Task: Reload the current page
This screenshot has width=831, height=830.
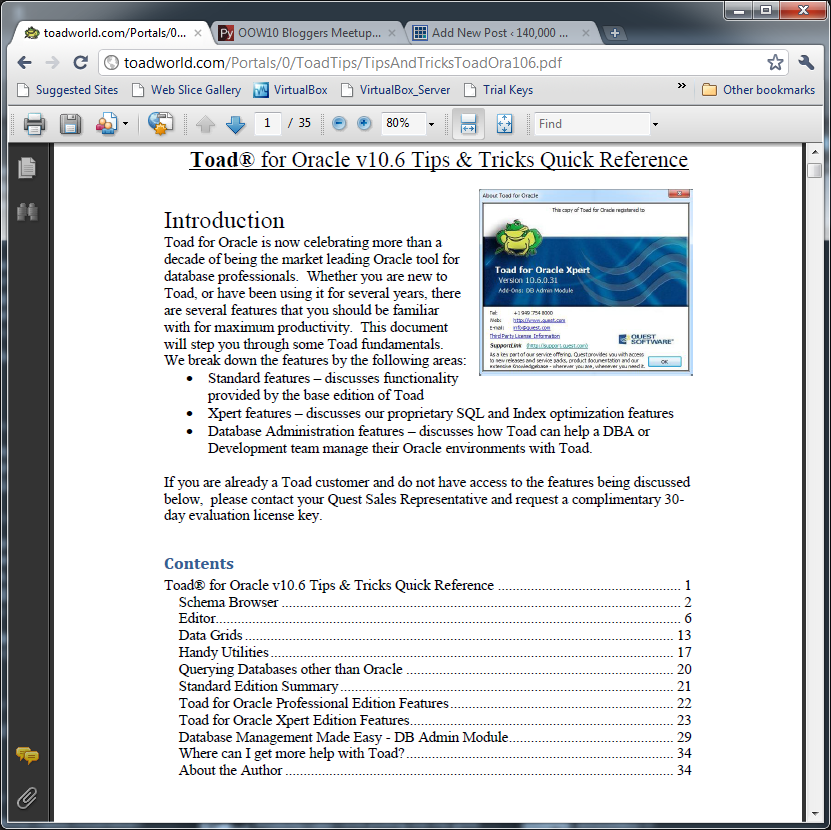Action: (x=81, y=63)
